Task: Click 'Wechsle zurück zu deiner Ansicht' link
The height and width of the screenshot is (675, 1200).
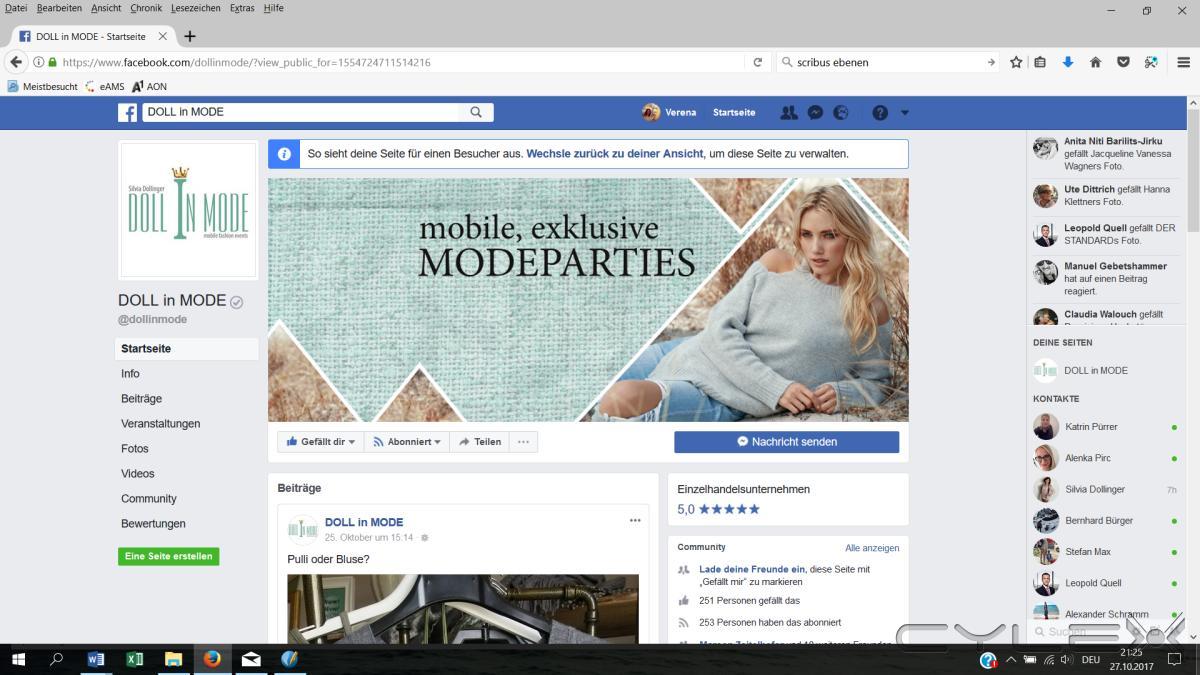Action: pos(615,154)
